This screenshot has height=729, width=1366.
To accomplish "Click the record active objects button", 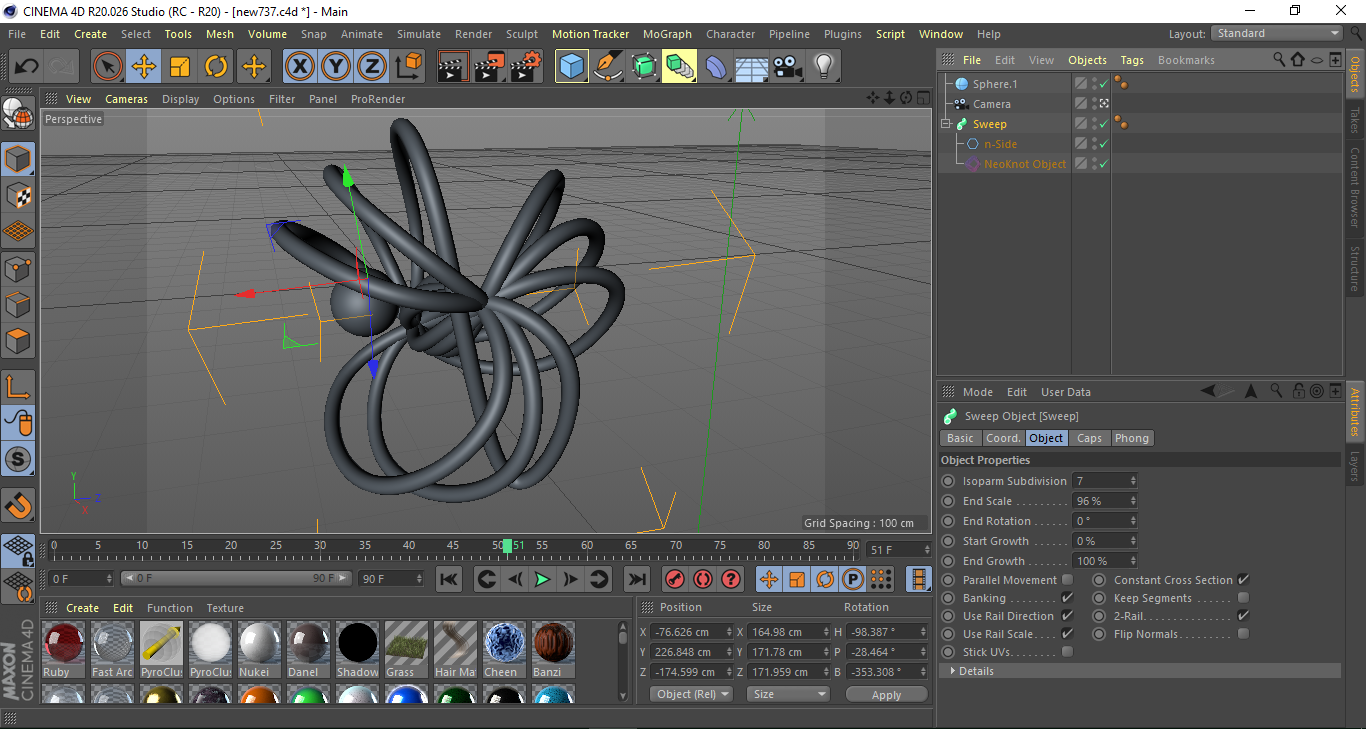I will click(x=675, y=579).
